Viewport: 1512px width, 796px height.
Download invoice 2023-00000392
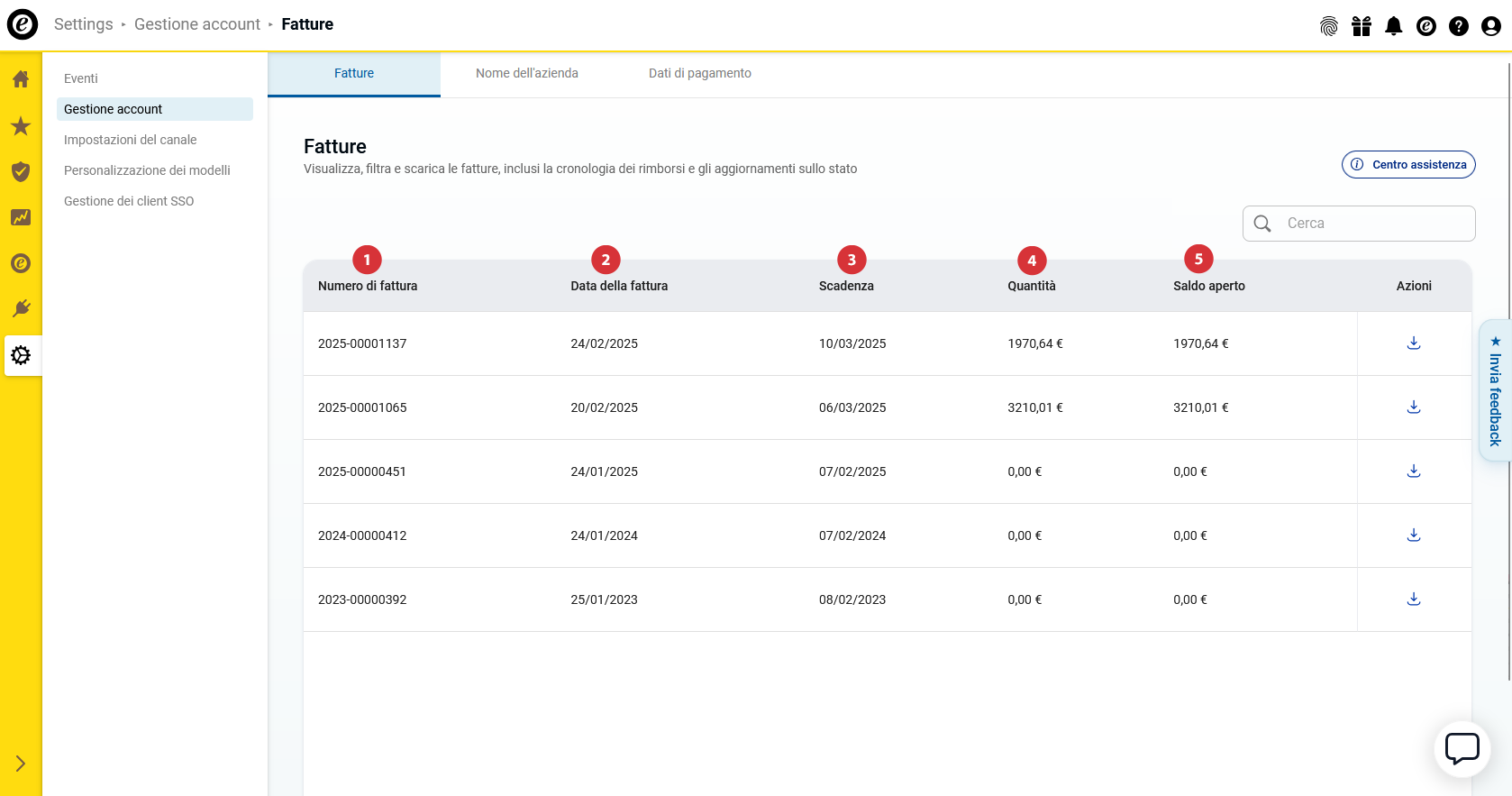click(x=1413, y=599)
